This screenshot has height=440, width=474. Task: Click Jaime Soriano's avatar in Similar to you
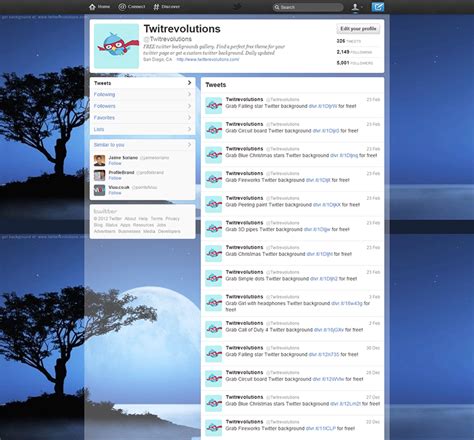tap(99, 160)
